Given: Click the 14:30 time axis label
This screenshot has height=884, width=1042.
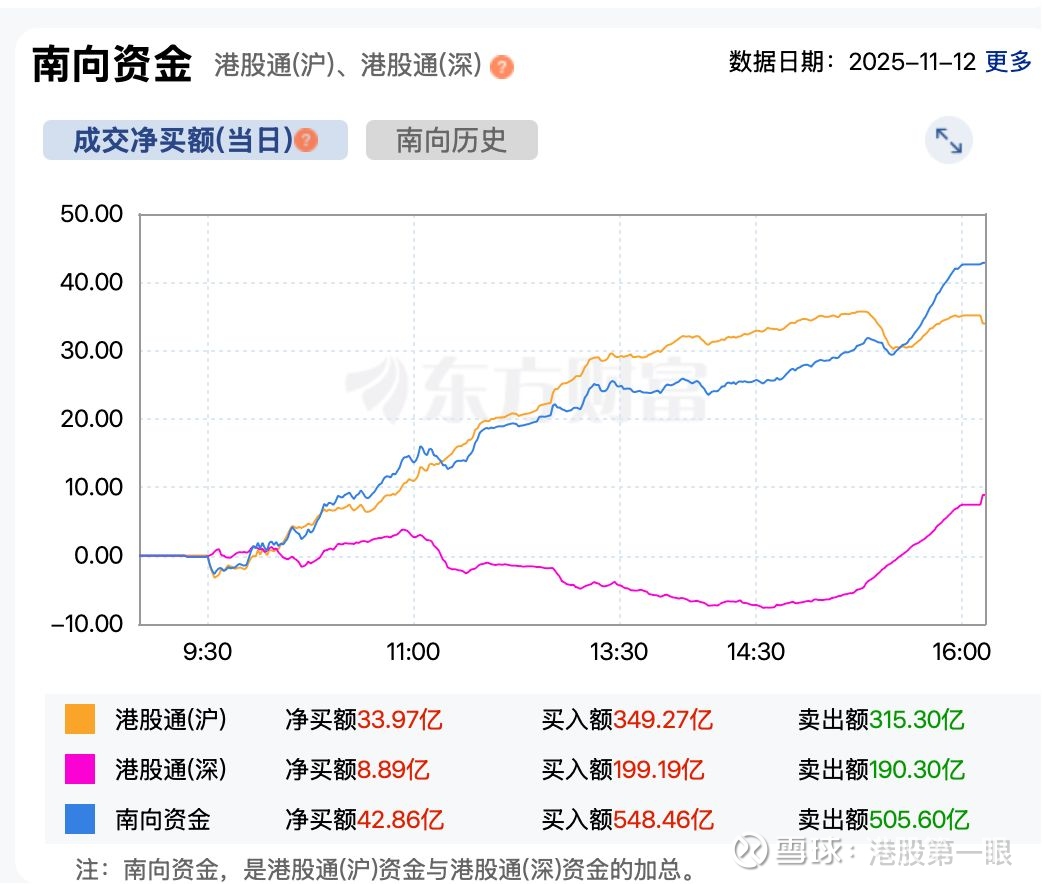Looking at the screenshot, I should pyautogui.click(x=756, y=652).
